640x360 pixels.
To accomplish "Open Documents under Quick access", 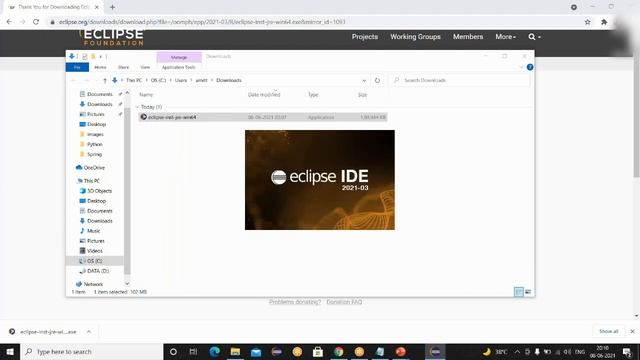I will click(x=100, y=94).
